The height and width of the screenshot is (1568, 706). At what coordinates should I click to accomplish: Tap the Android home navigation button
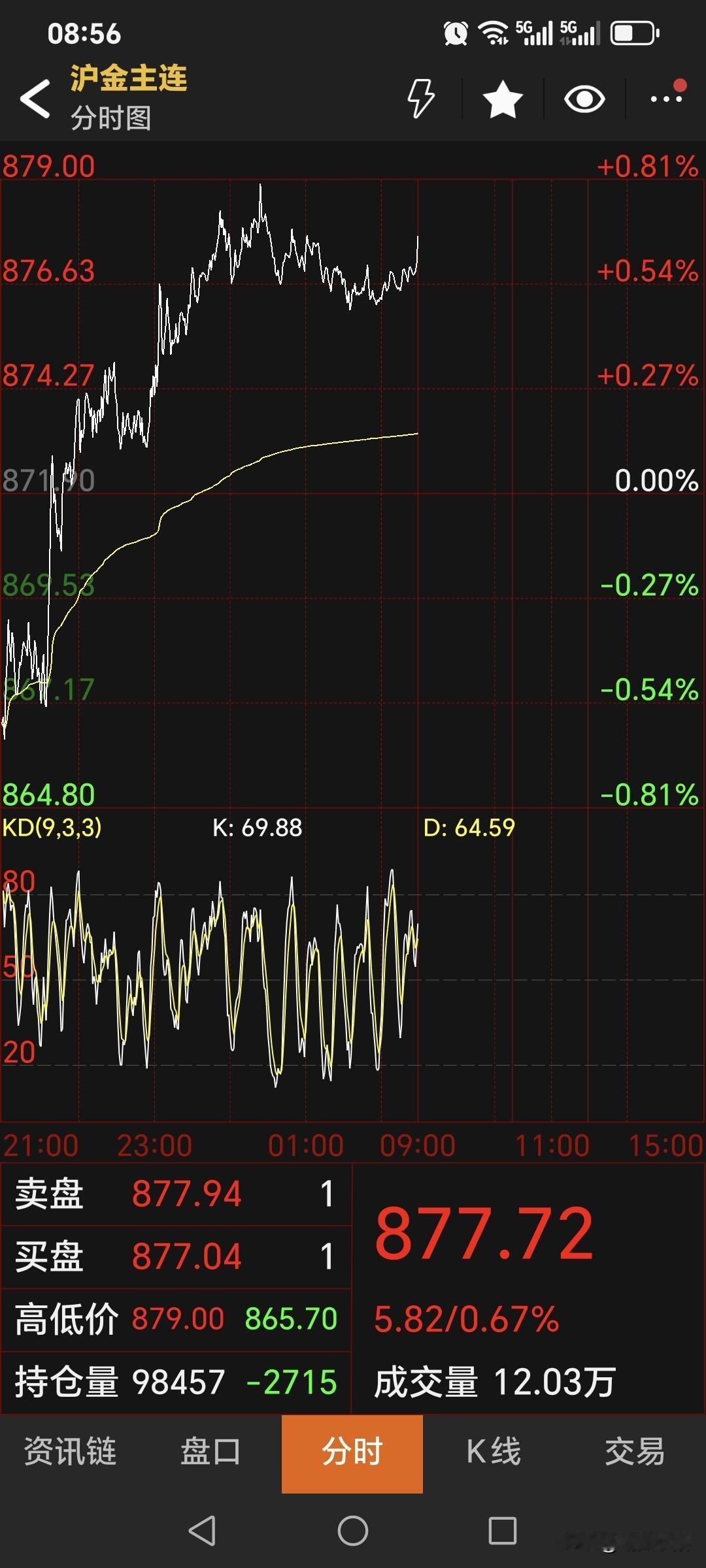(353, 1531)
